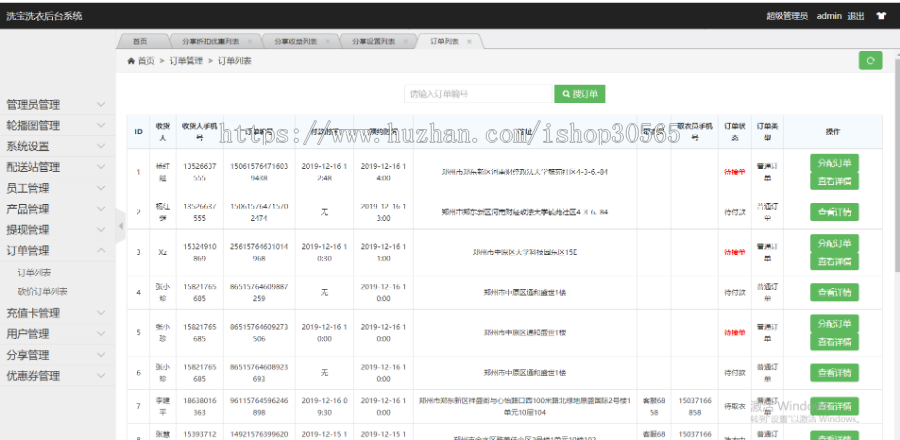Switch to the 首页 tab
This screenshot has height=440, width=900.
[x=140, y=42]
